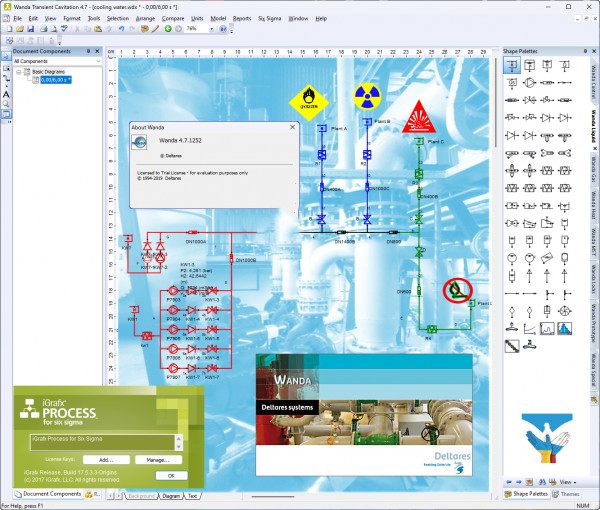Open the Model menu
Screen dimensions: 600x510
point(218,18)
